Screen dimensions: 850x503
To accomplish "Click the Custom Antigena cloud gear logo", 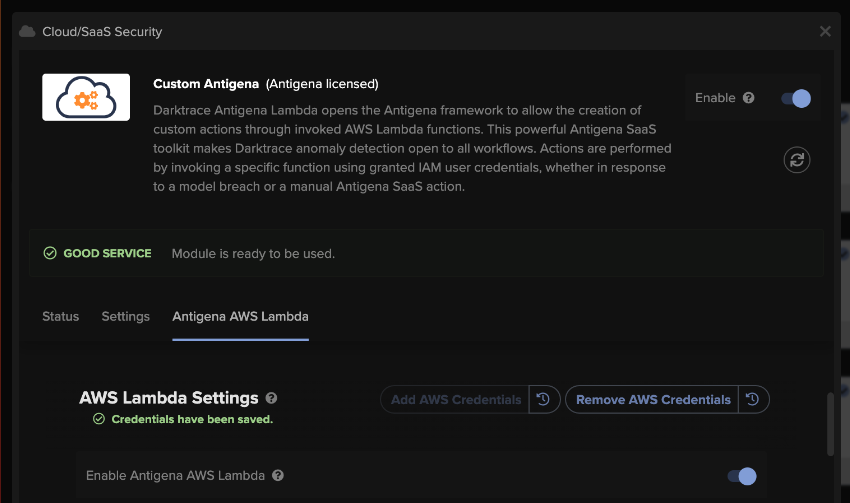I will point(86,98).
